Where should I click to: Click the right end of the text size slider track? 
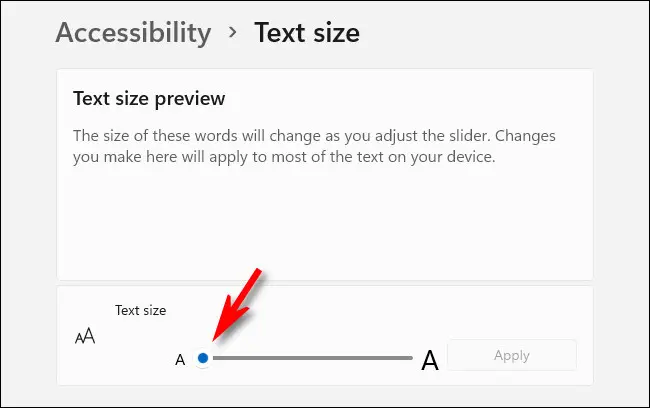pyautogui.click(x=409, y=357)
